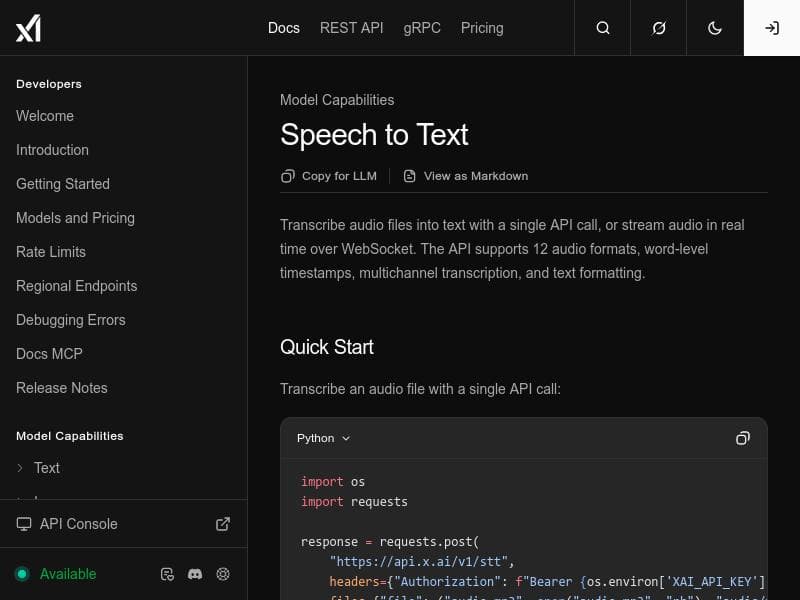Open API Console via the external link icon
This screenshot has width=800, height=600.
[223, 523]
